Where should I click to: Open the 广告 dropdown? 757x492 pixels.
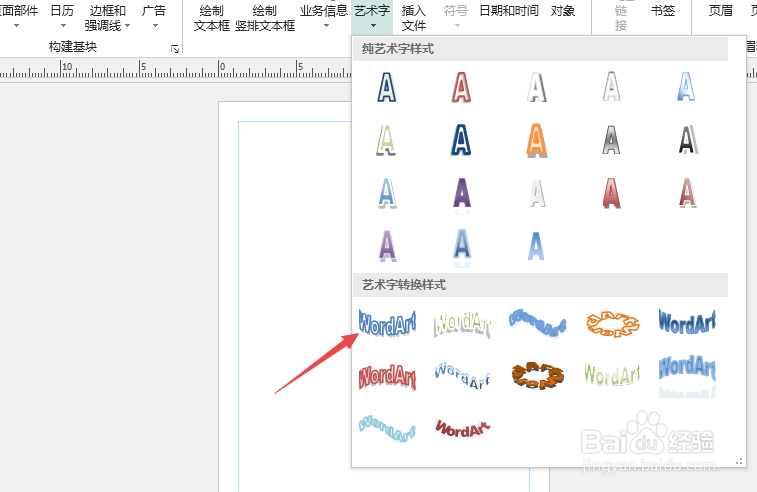pos(154,16)
